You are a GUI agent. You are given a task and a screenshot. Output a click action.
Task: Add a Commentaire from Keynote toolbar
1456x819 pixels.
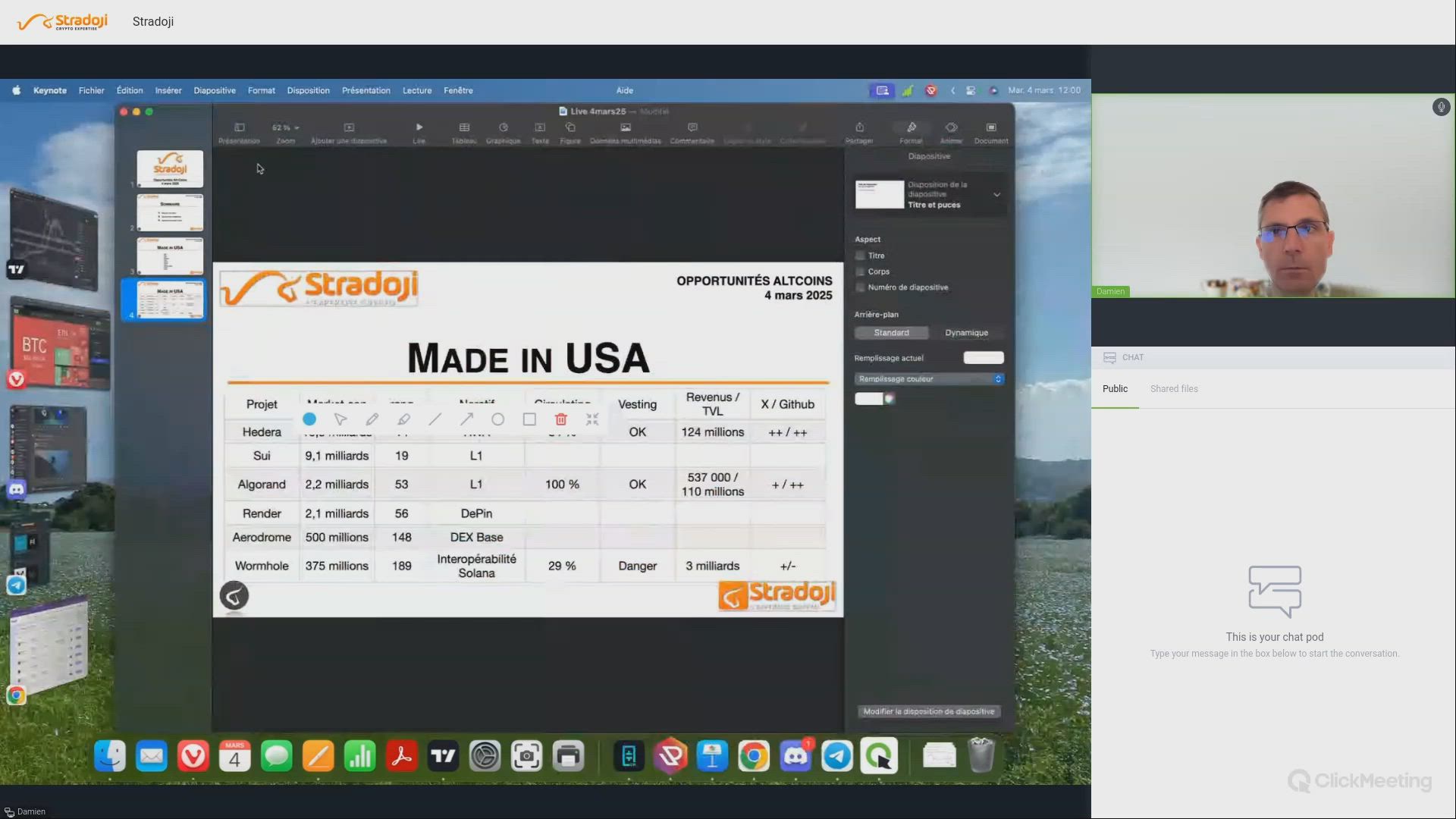(692, 133)
